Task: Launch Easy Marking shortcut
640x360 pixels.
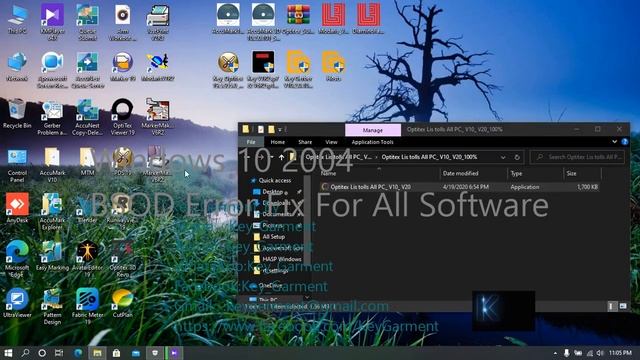Action: [x=52, y=256]
